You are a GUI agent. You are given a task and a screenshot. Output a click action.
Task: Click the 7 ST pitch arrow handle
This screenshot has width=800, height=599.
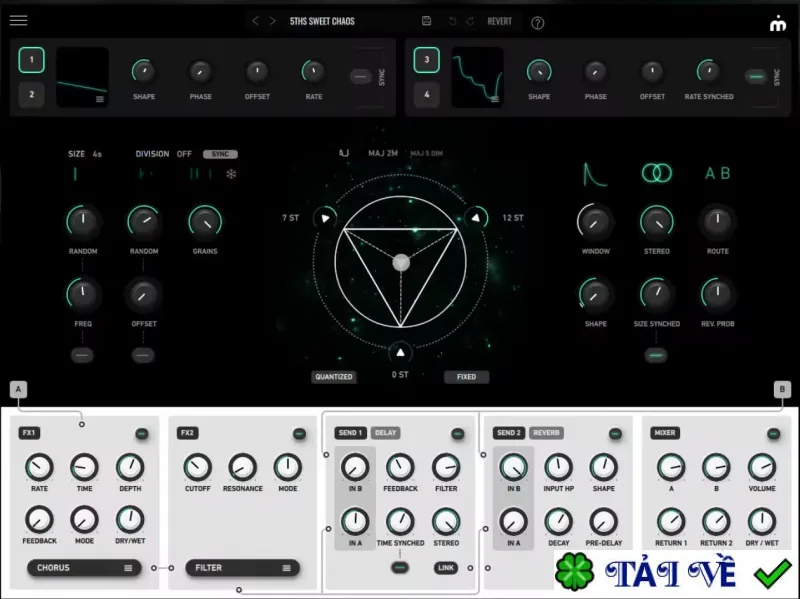(324, 218)
